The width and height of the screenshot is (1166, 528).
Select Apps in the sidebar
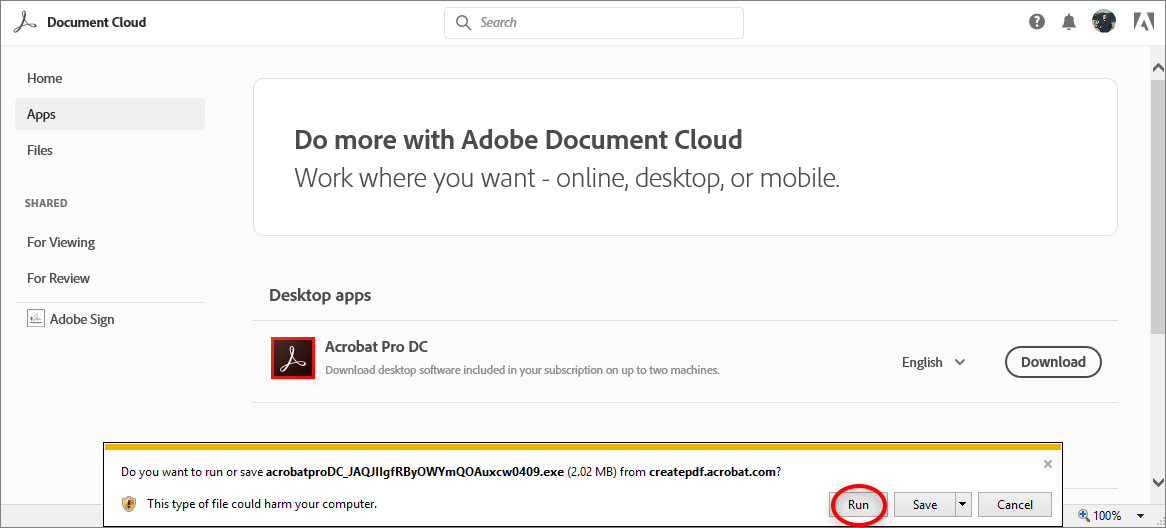[x=109, y=114]
